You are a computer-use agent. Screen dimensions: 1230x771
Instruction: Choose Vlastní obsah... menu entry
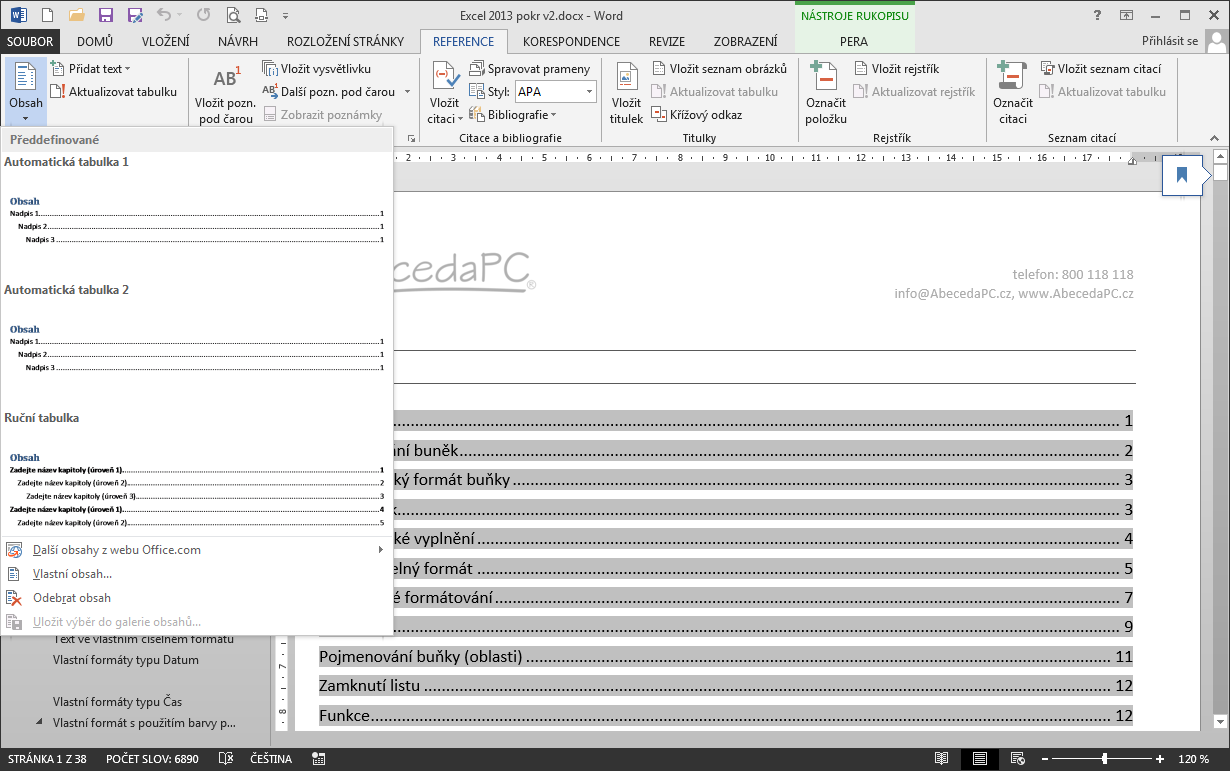[x=196, y=574]
